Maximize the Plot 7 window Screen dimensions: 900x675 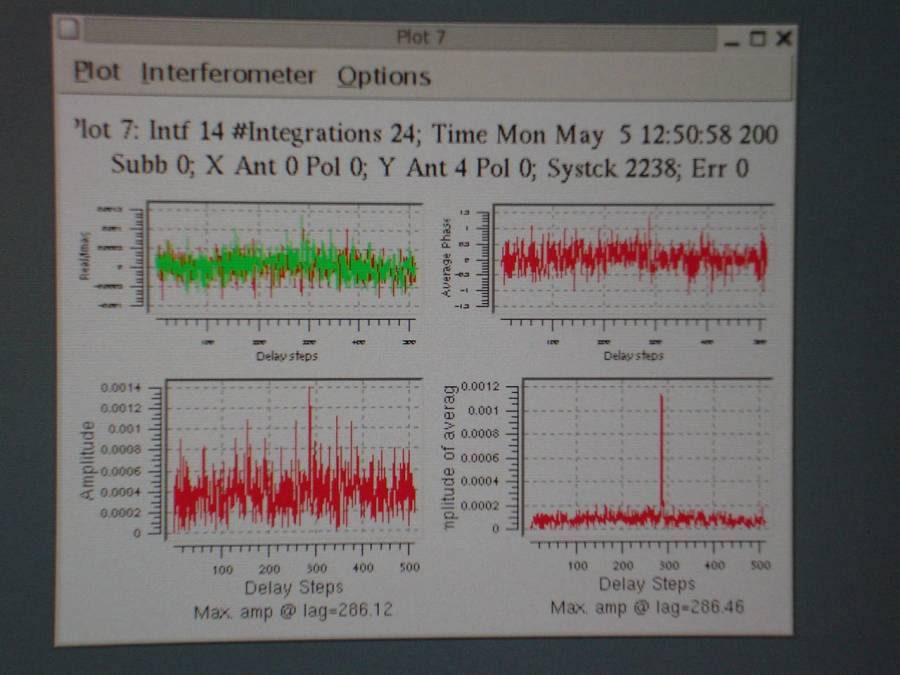click(758, 39)
